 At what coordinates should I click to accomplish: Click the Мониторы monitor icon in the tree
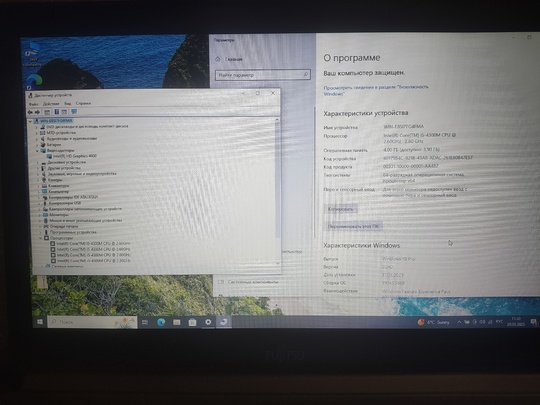pyautogui.click(x=45, y=215)
